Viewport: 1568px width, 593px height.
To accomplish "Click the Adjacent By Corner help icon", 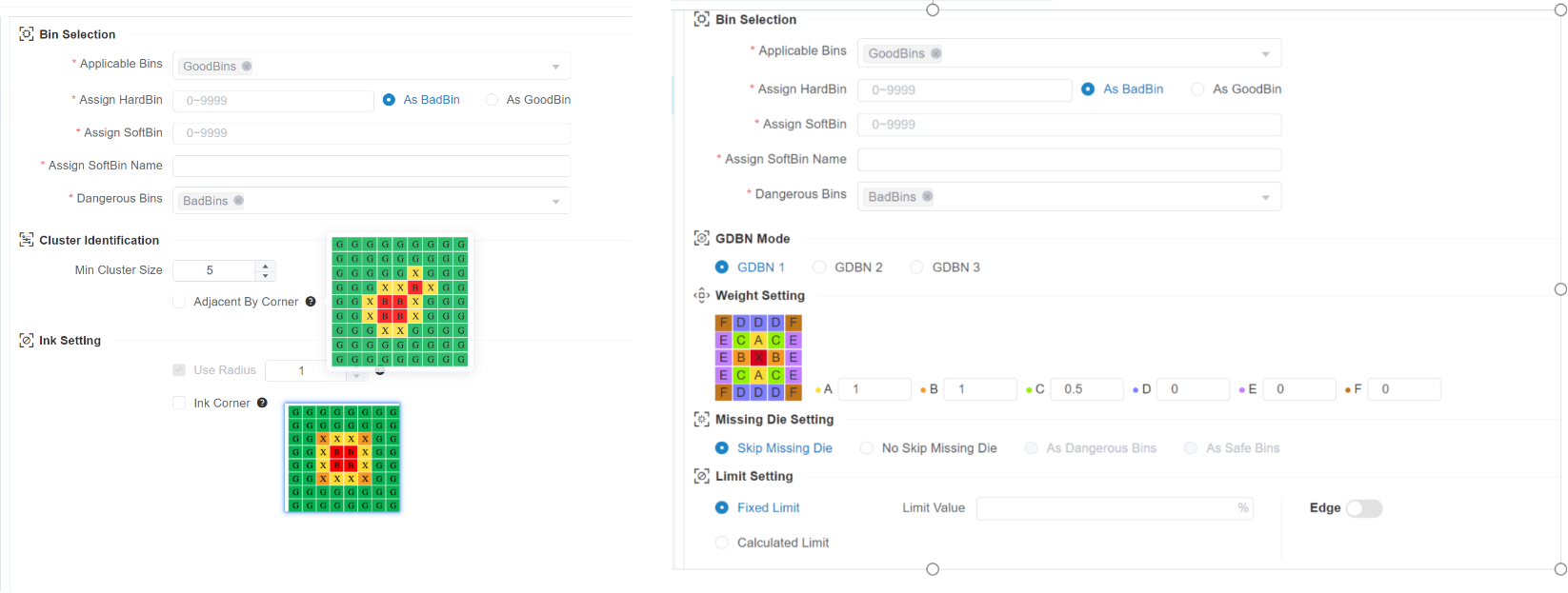I will click(311, 302).
